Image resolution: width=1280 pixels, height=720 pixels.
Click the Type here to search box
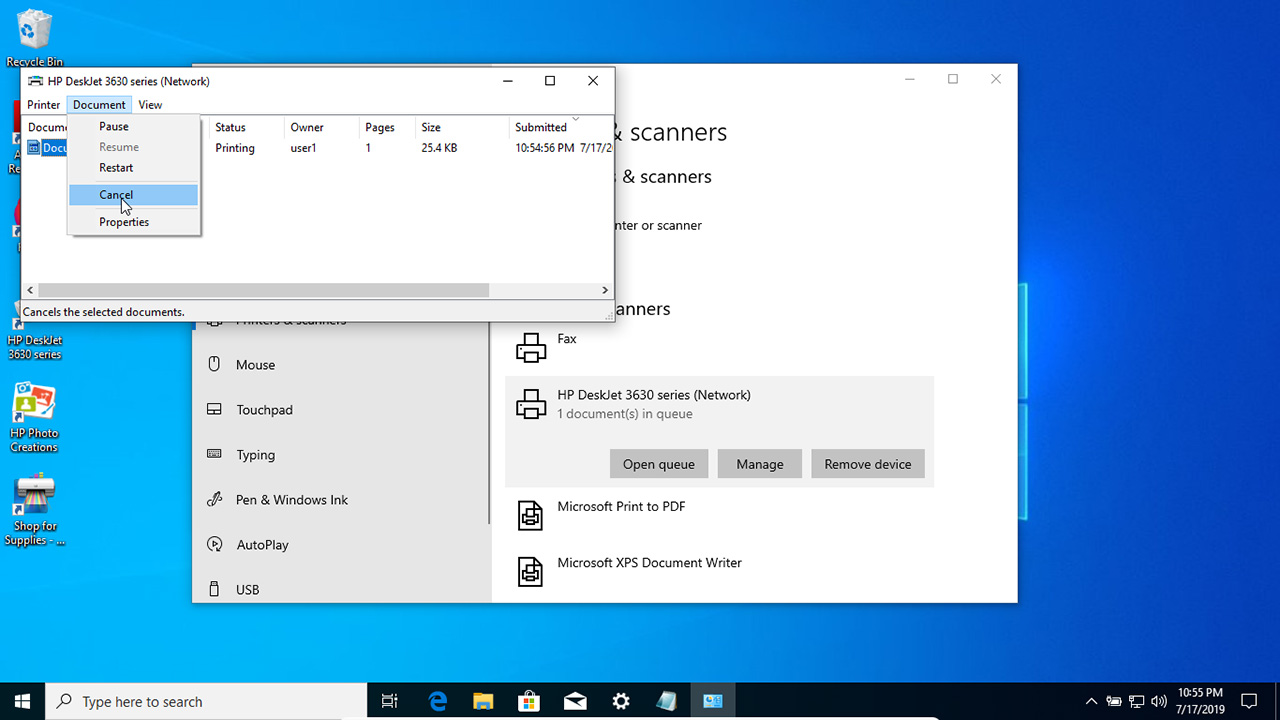(207, 702)
